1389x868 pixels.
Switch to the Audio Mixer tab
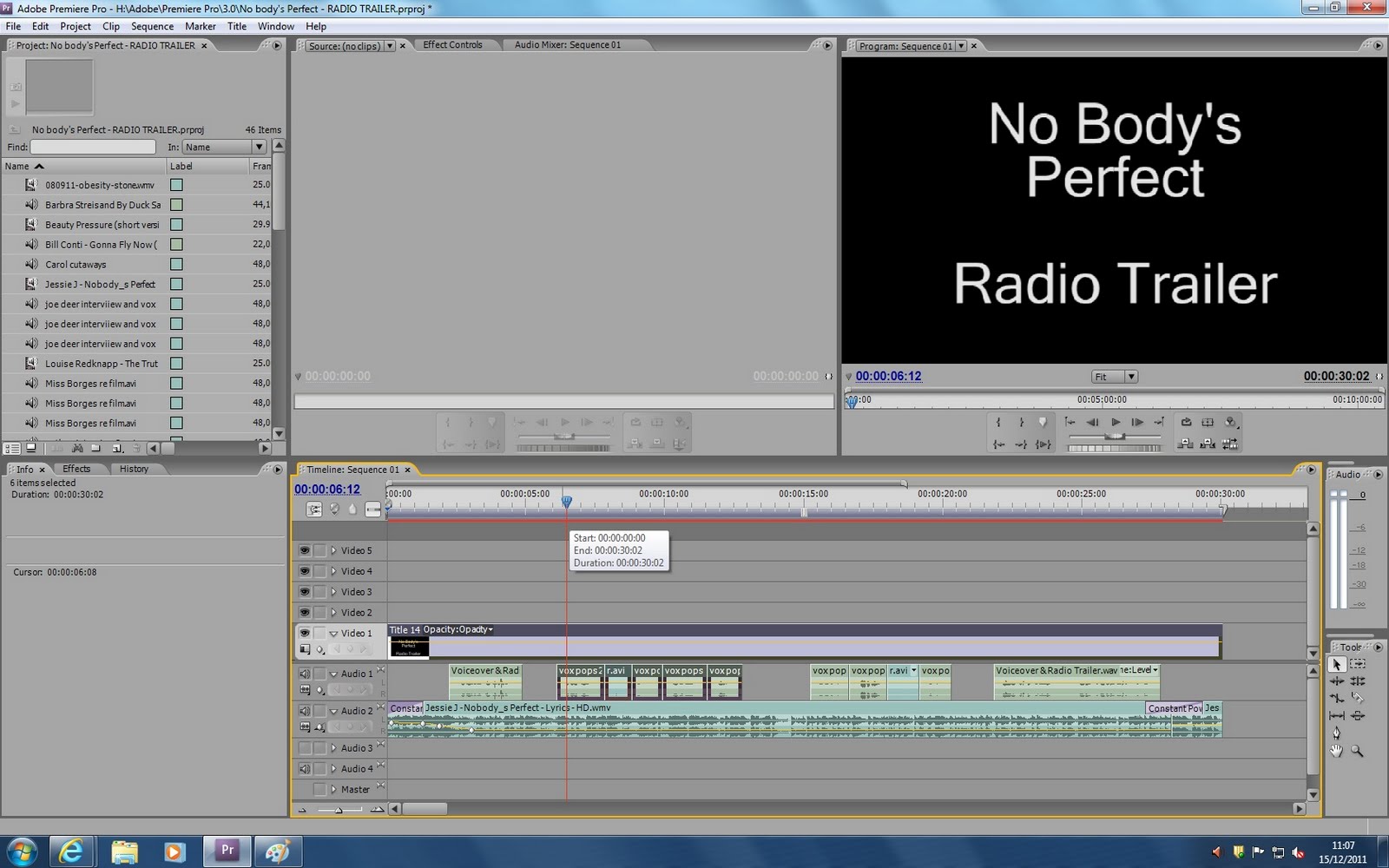pyautogui.click(x=568, y=45)
